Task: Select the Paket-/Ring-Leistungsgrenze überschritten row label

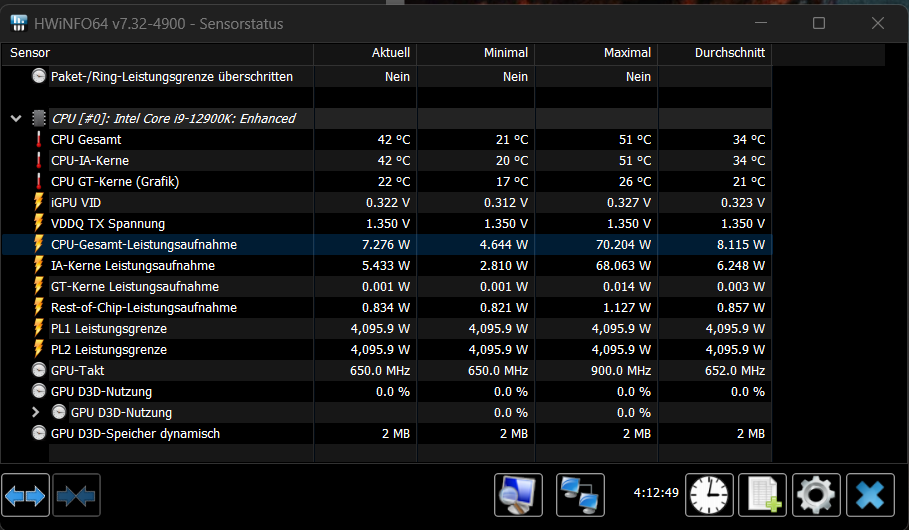Action: tap(172, 77)
